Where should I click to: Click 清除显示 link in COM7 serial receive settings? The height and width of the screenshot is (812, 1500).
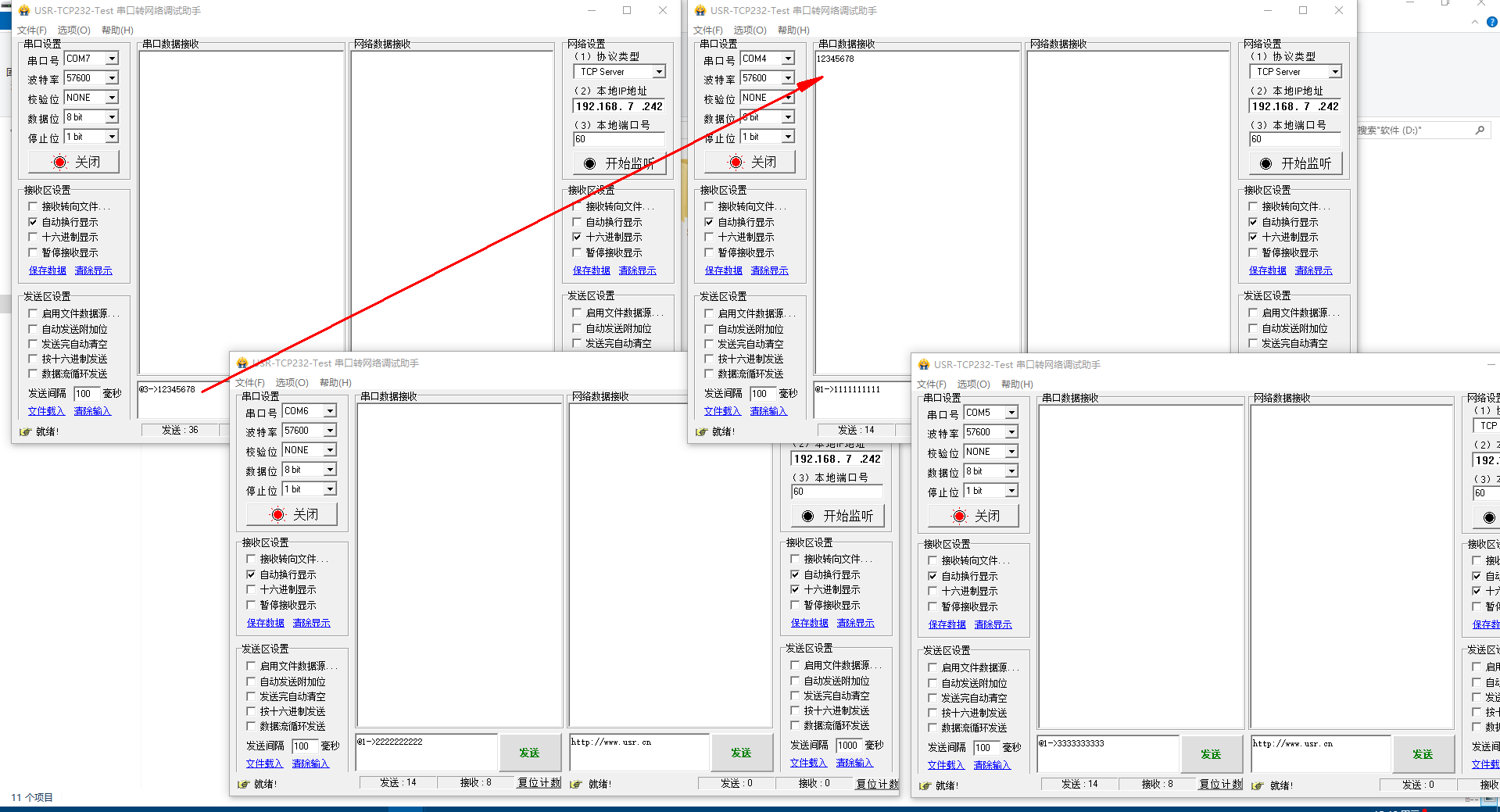point(93,270)
